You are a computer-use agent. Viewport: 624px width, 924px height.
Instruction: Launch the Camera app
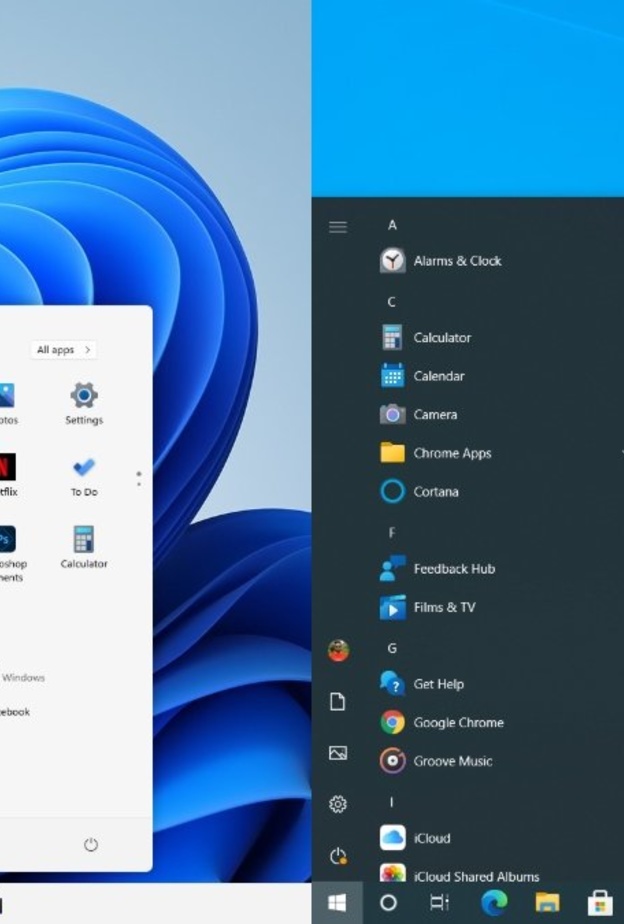coord(434,415)
